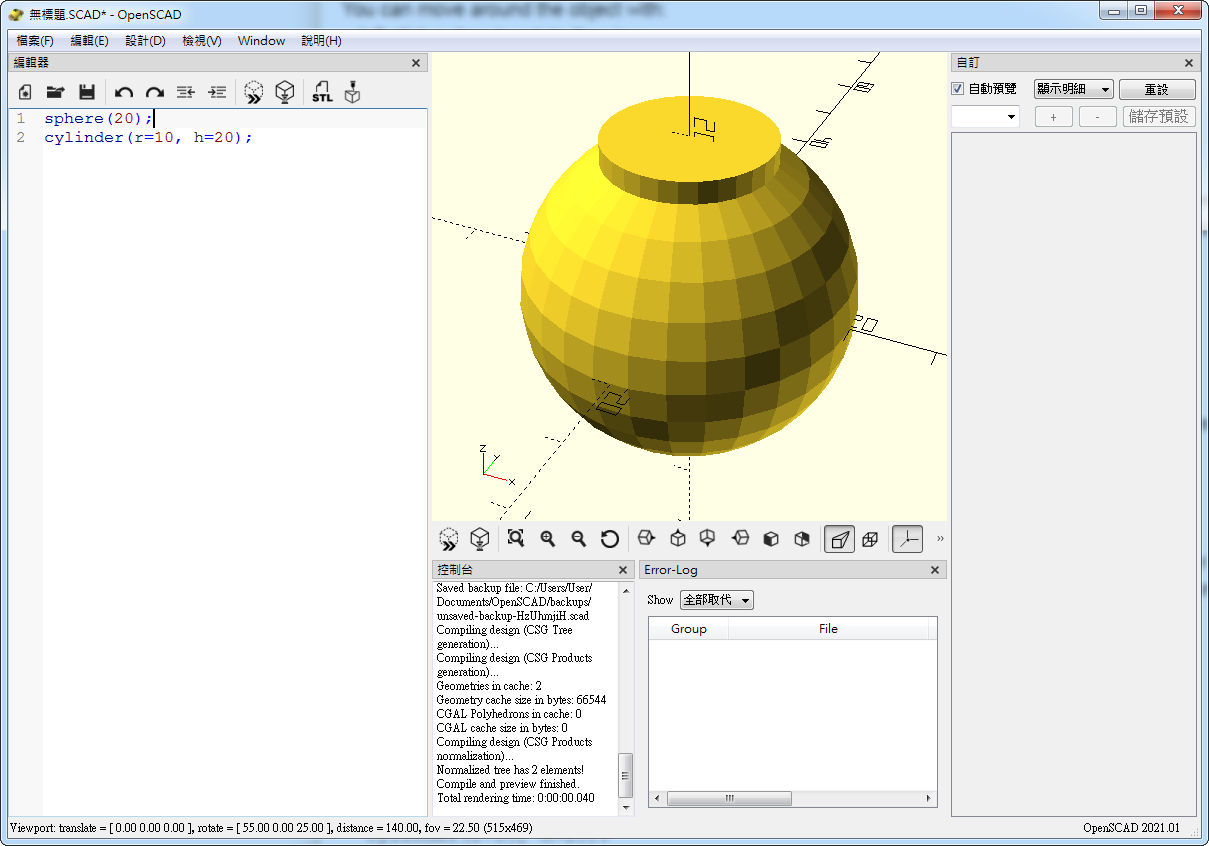Run preview from the editor toolbar
This screenshot has width=1209, height=846.
point(254,93)
